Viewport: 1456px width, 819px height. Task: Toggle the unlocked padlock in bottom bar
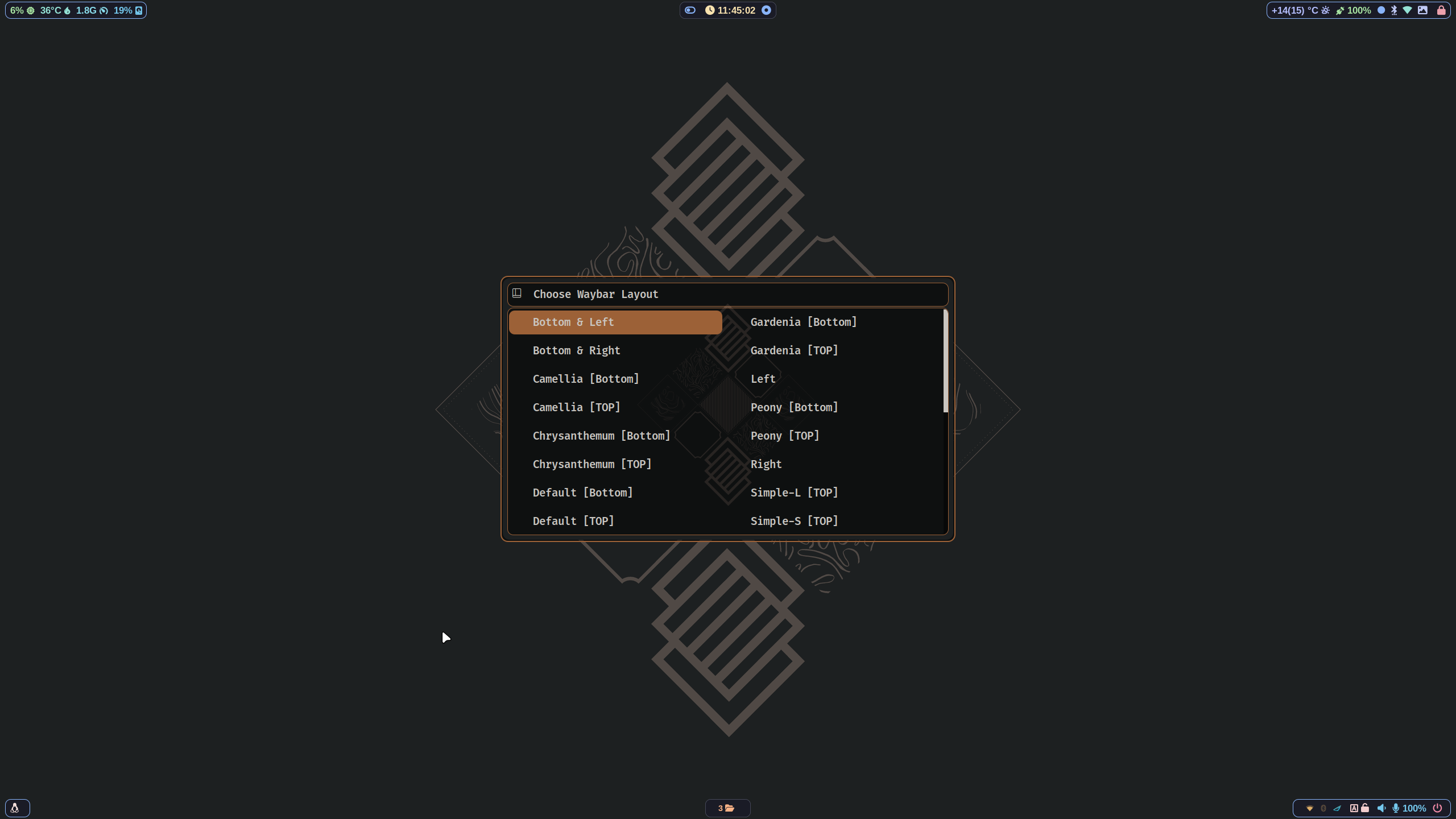click(1365, 808)
